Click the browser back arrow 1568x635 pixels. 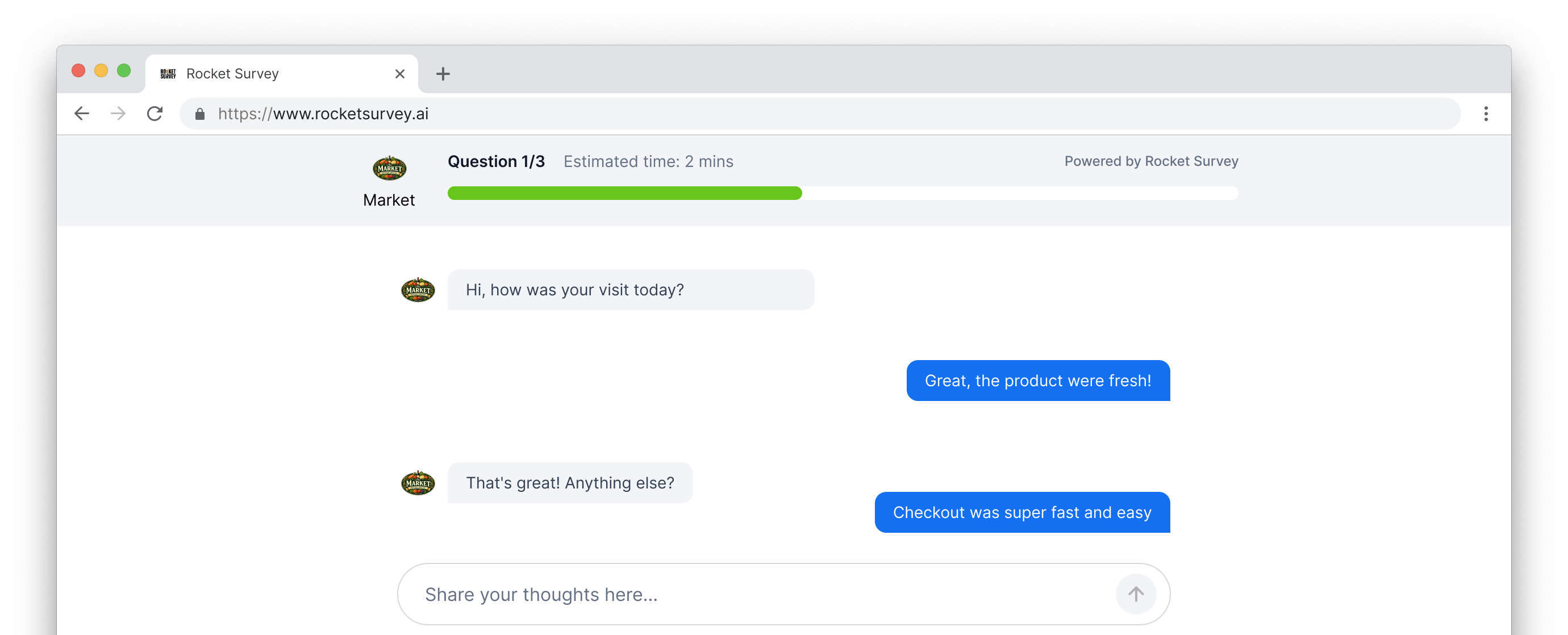coord(82,114)
